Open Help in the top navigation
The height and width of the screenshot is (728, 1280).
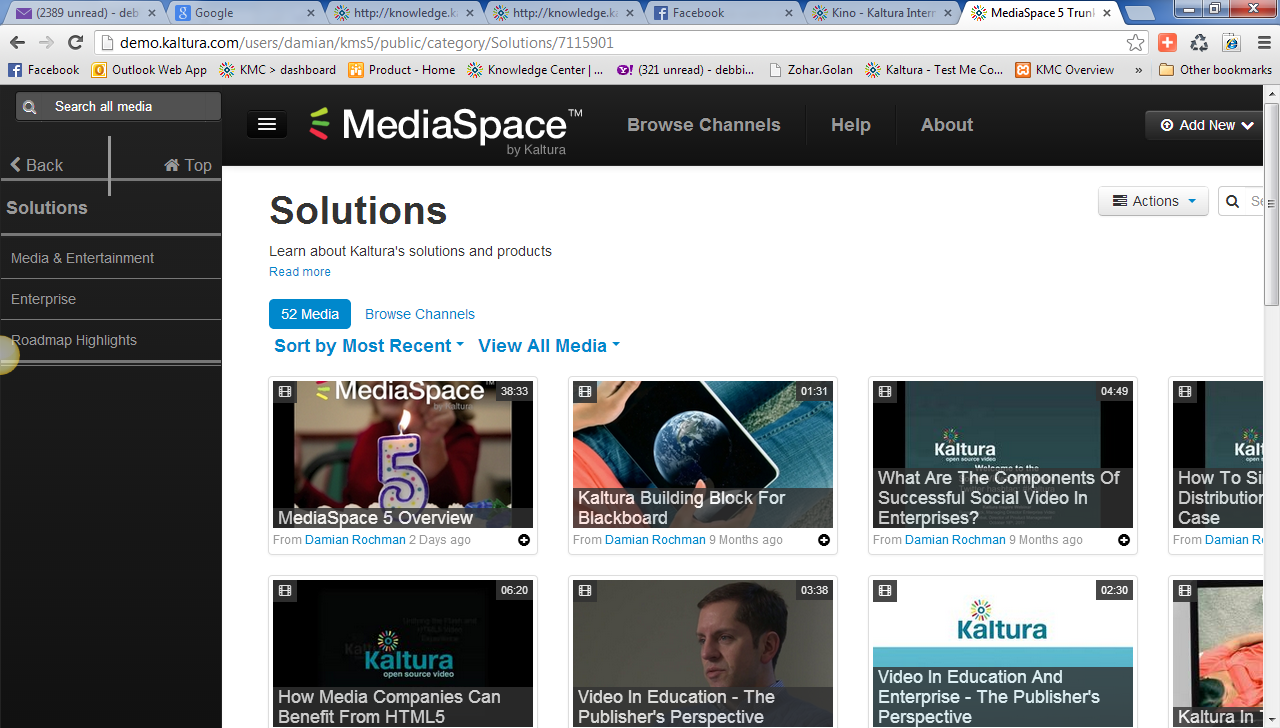[x=851, y=125]
